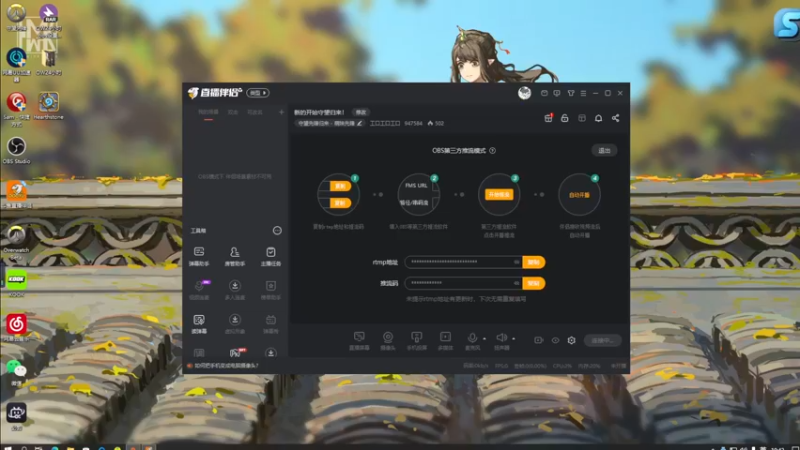Open OBS Studio desktop shortcut

coord(16,151)
